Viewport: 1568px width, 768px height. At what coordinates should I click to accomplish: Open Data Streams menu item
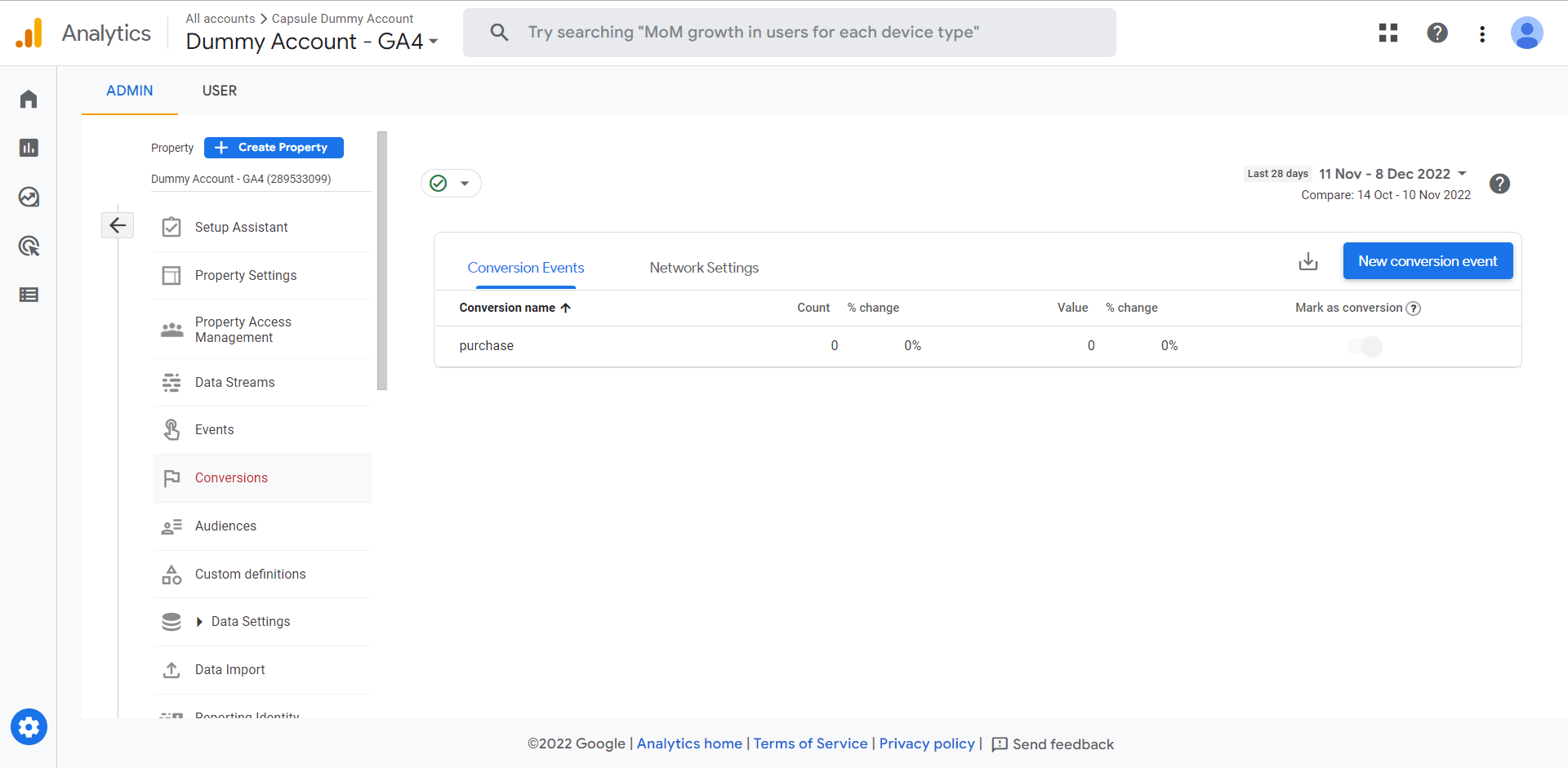pyautogui.click(x=235, y=382)
